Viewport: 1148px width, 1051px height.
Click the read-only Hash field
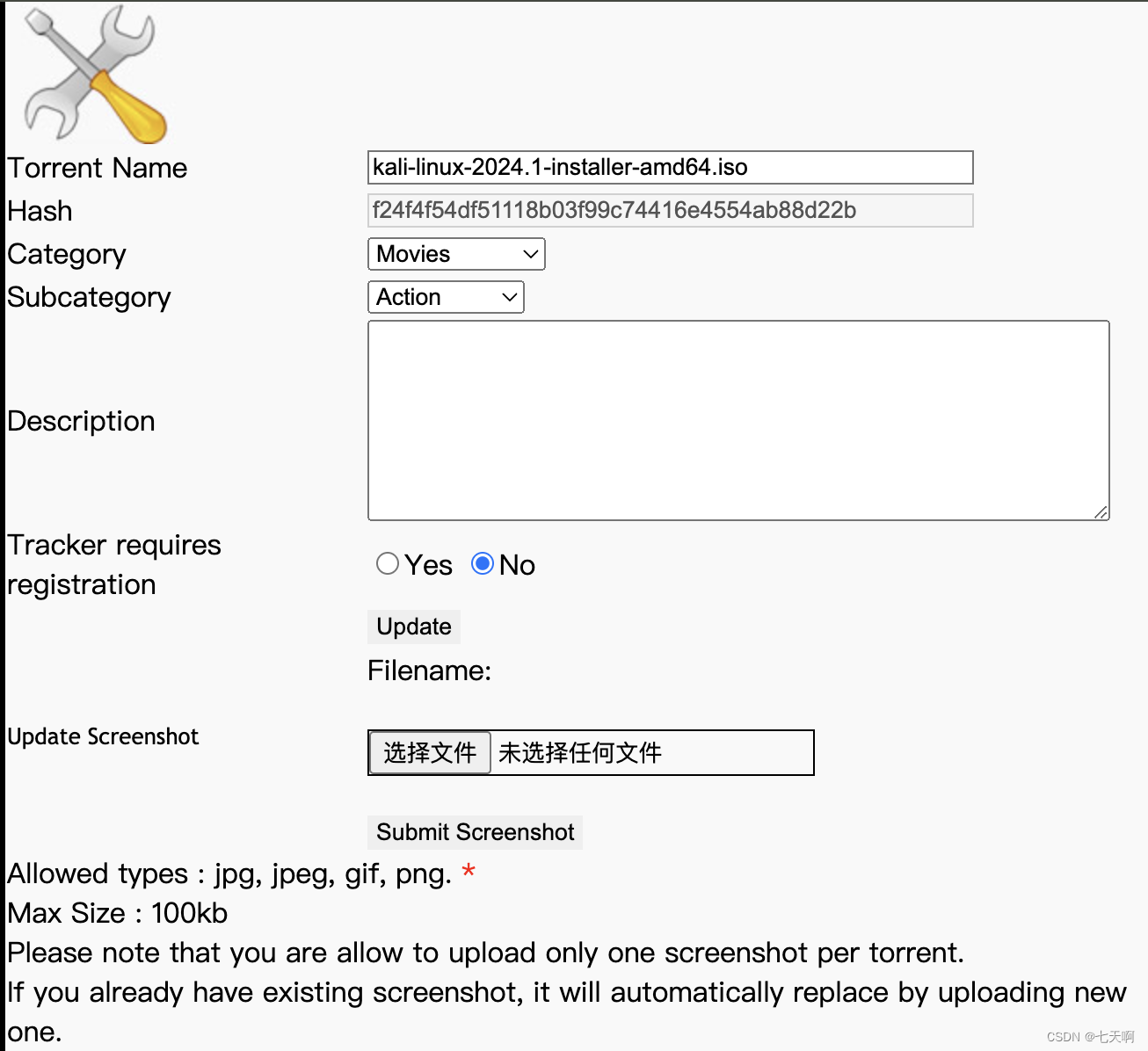tap(671, 210)
